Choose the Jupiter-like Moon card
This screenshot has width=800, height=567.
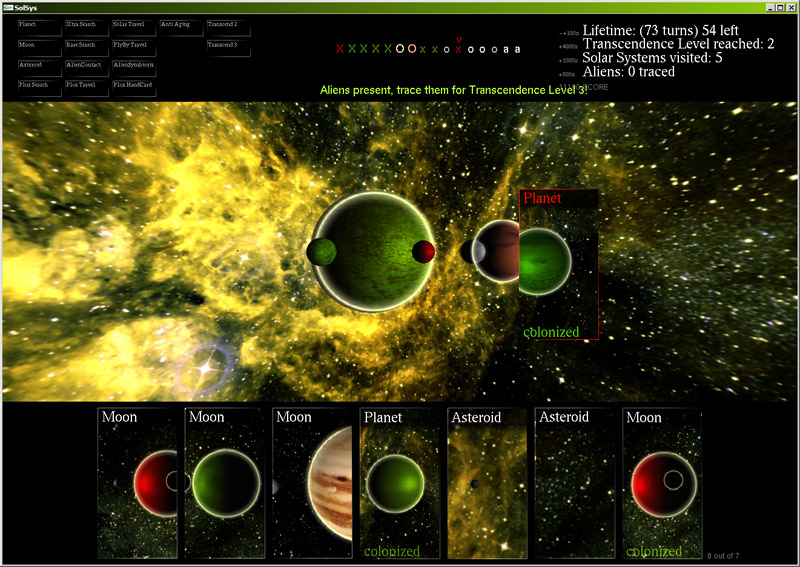click(312, 482)
